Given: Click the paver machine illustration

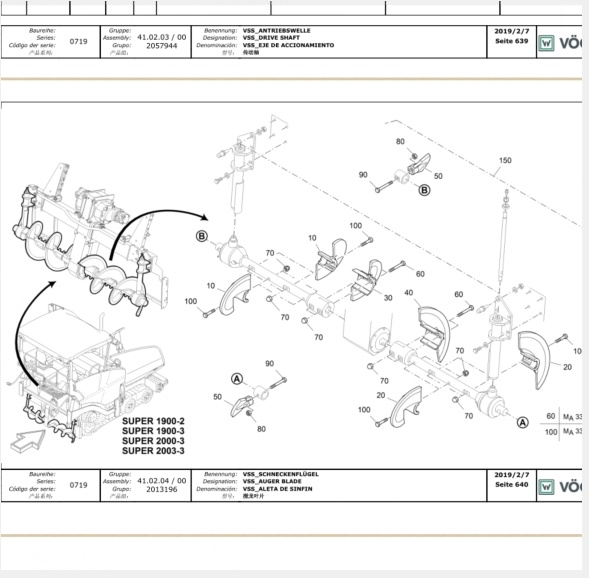Looking at the screenshot, I should click(x=88, y=374).
